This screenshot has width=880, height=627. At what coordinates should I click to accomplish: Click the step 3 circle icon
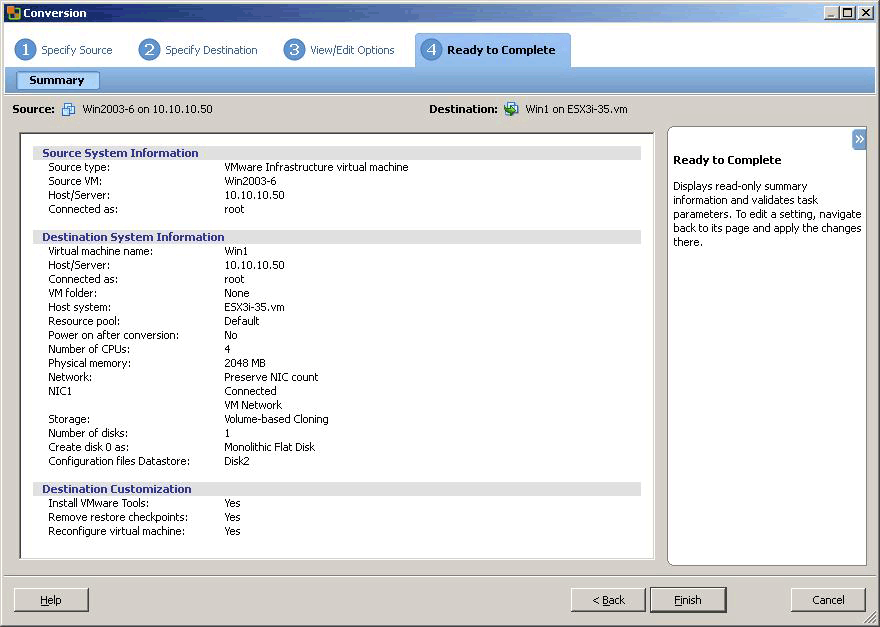294,49
